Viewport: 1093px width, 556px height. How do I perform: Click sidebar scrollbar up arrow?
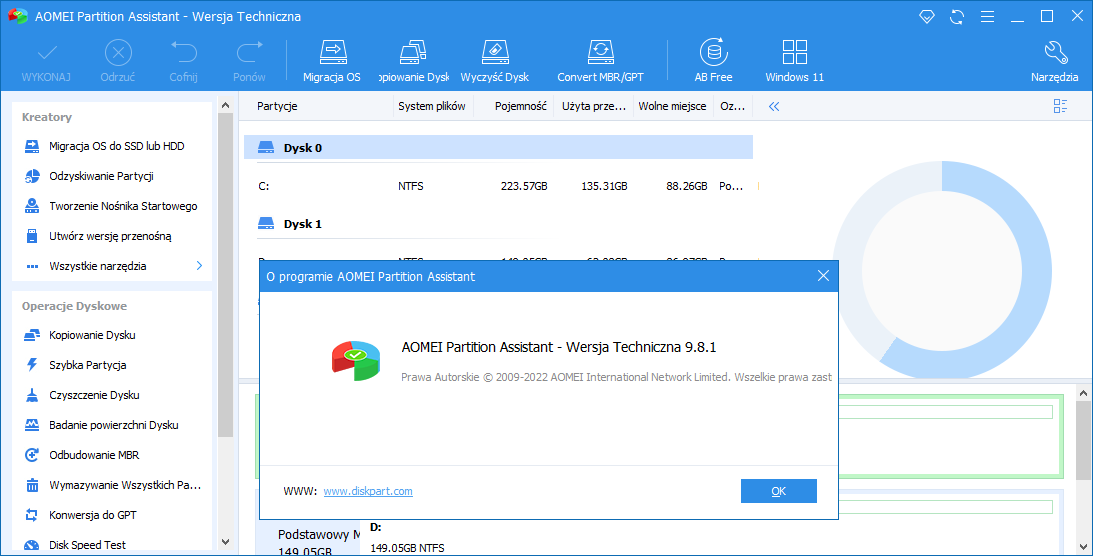click(x=225, y=106)
